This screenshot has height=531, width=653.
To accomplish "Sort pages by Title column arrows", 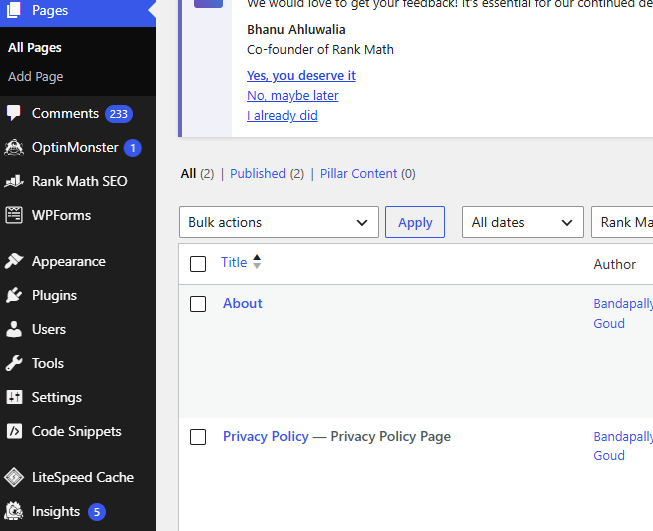I will tap(257, 262).
